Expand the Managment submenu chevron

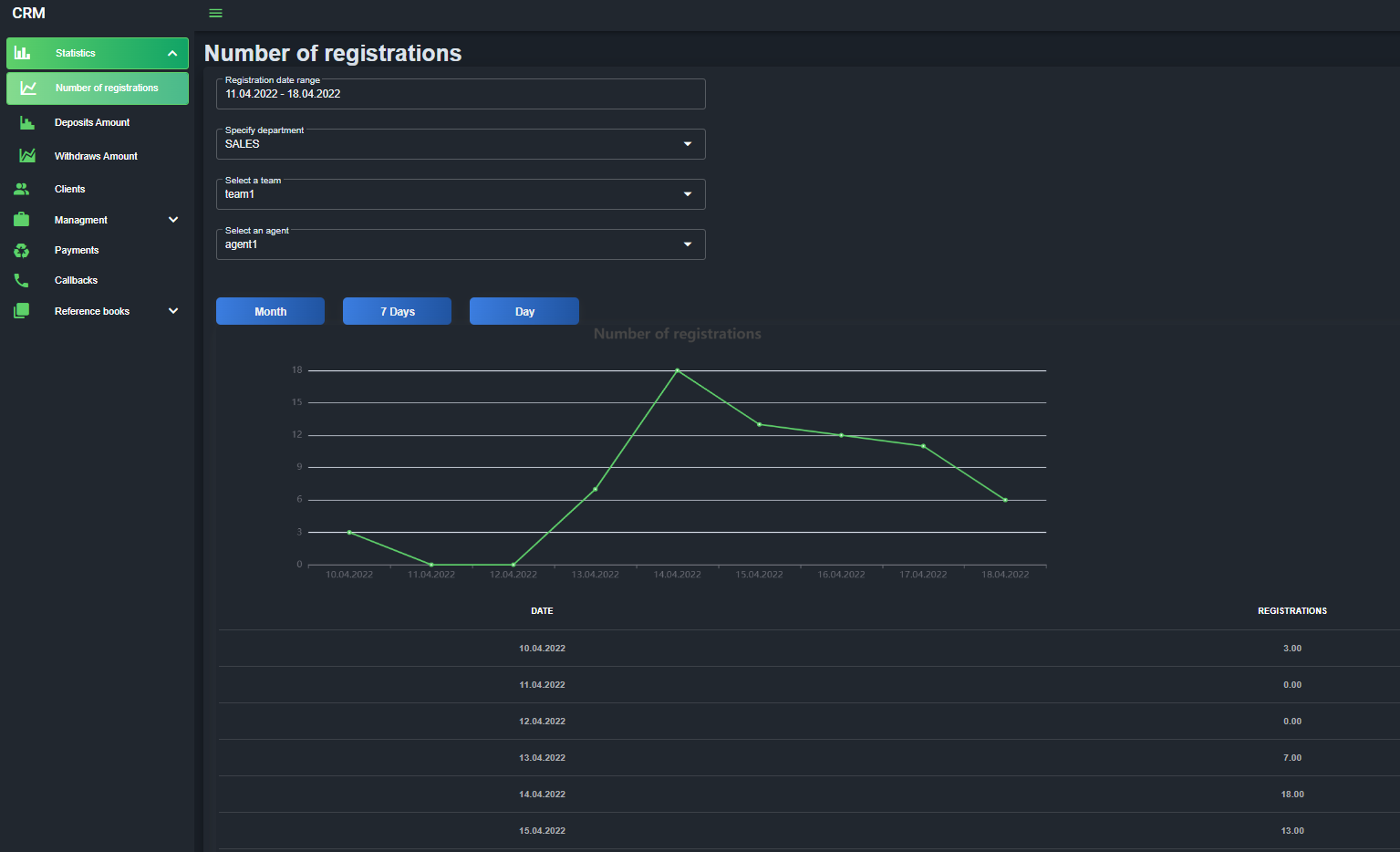[173, 220]
